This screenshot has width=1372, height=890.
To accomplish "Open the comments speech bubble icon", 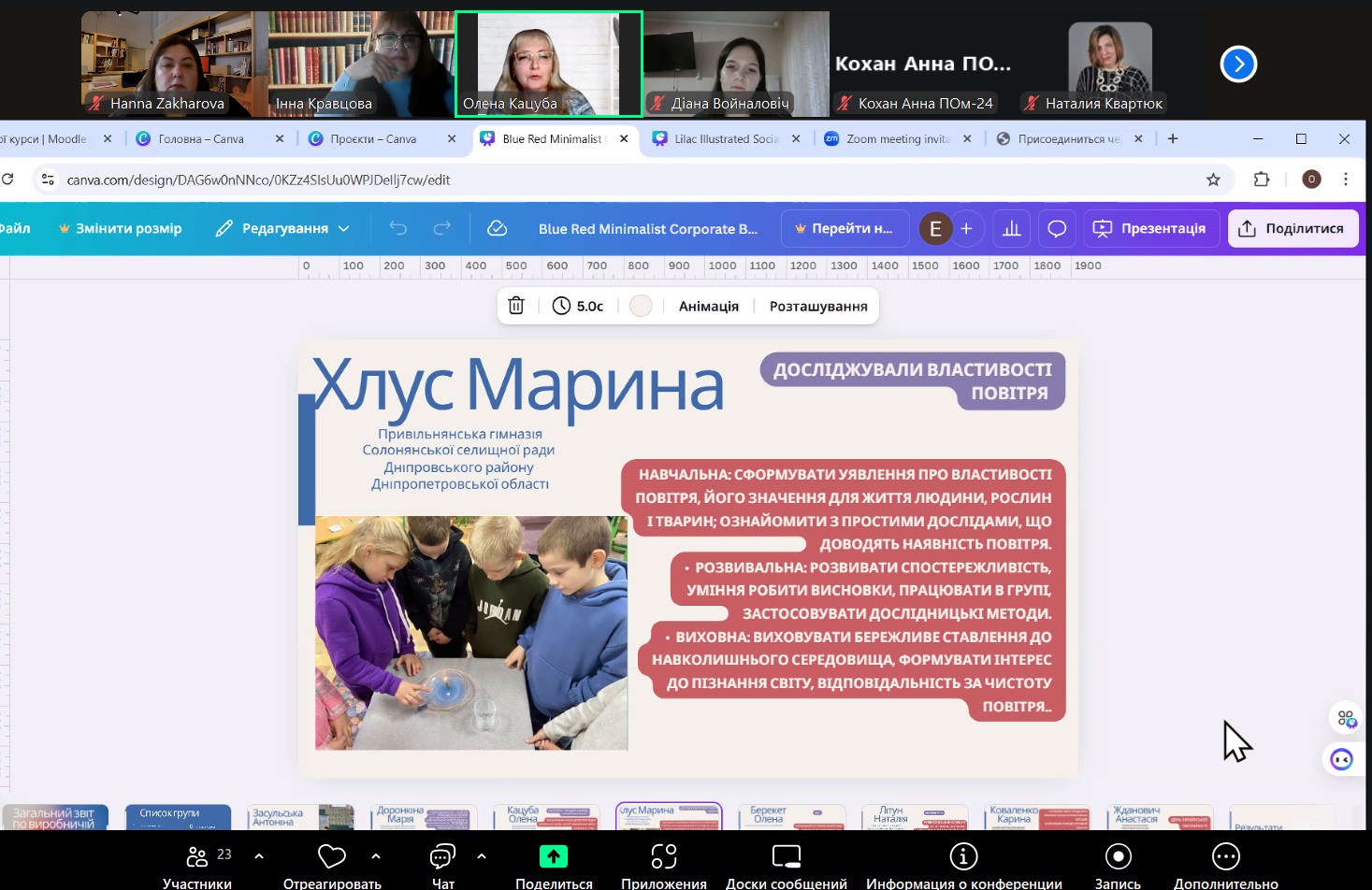I will (x=1057, y=228).
